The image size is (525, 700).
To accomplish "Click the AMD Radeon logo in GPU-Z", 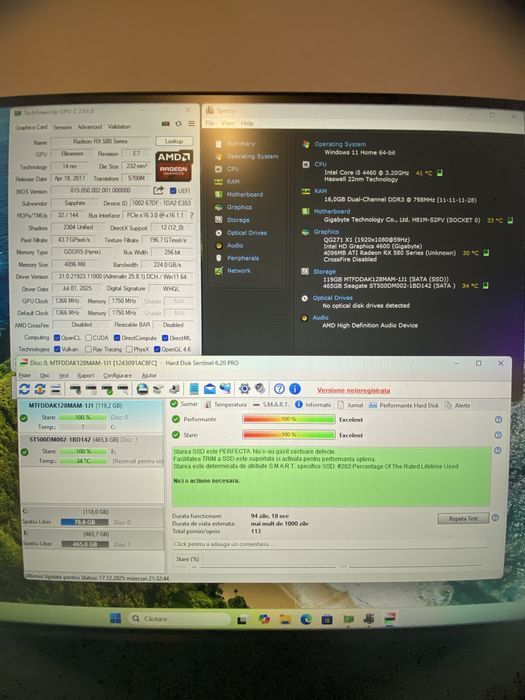I will 174,165.
